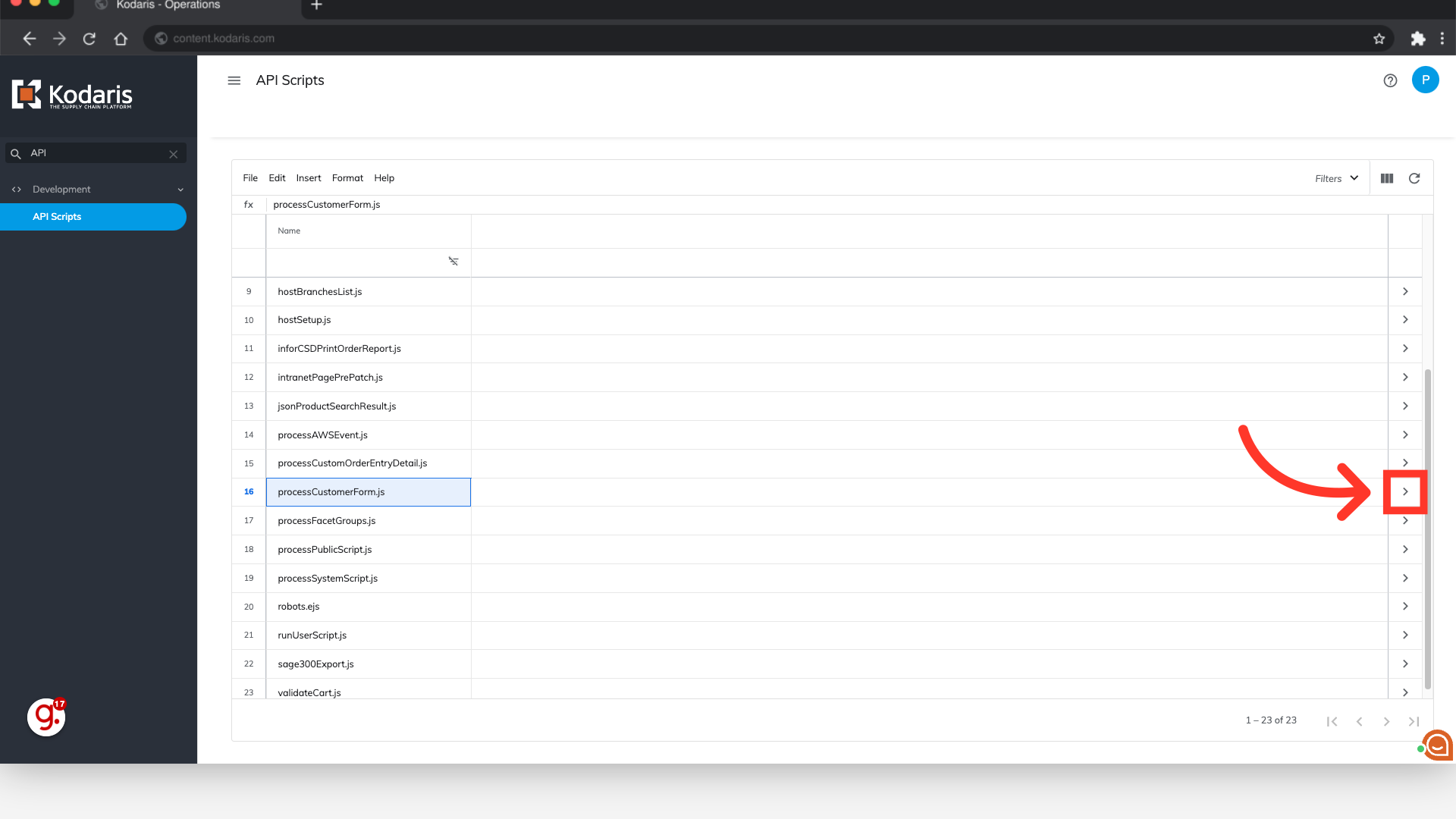
Task: Open details arrow for processCustomerForm.js
Action: point(1405,491)
